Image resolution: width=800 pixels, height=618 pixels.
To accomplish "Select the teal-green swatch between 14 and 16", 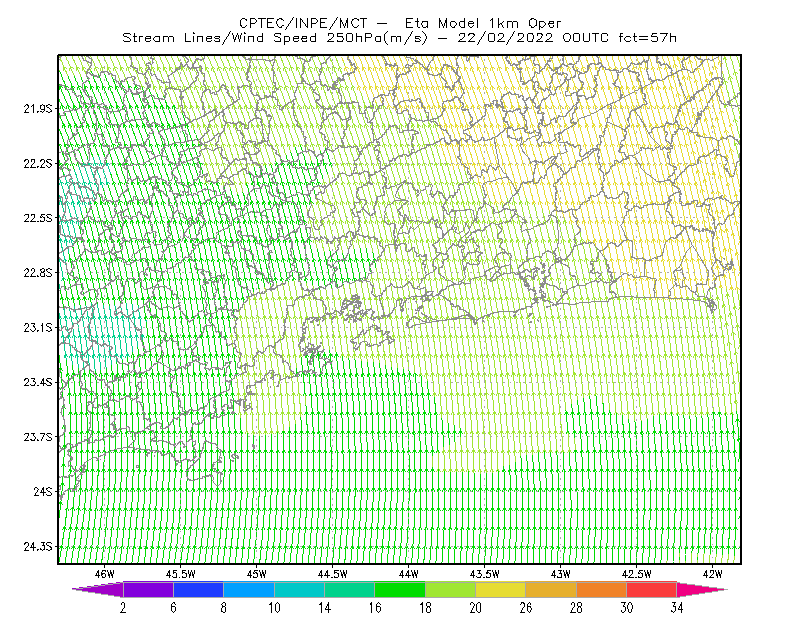I will [349, 589].
